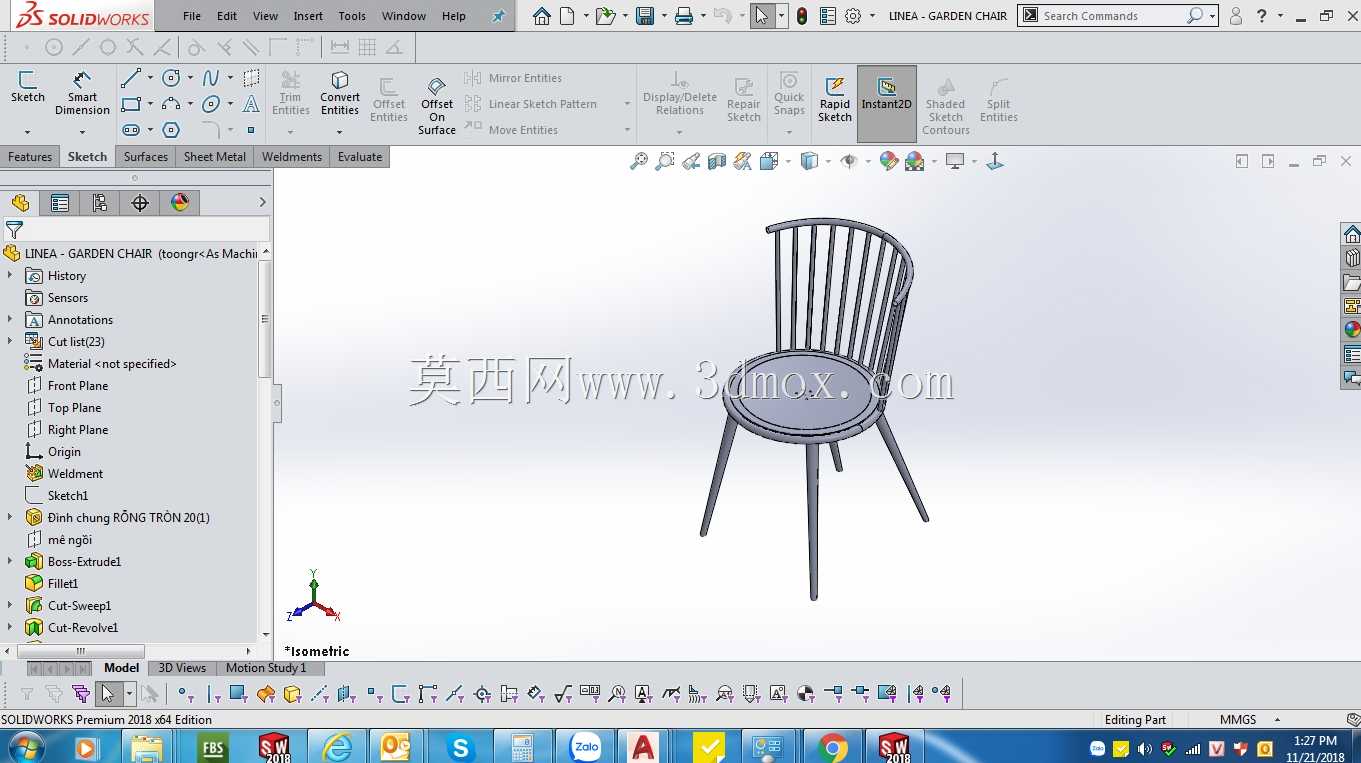
Task: Open Skype from the taskbar
Action: 460,747
